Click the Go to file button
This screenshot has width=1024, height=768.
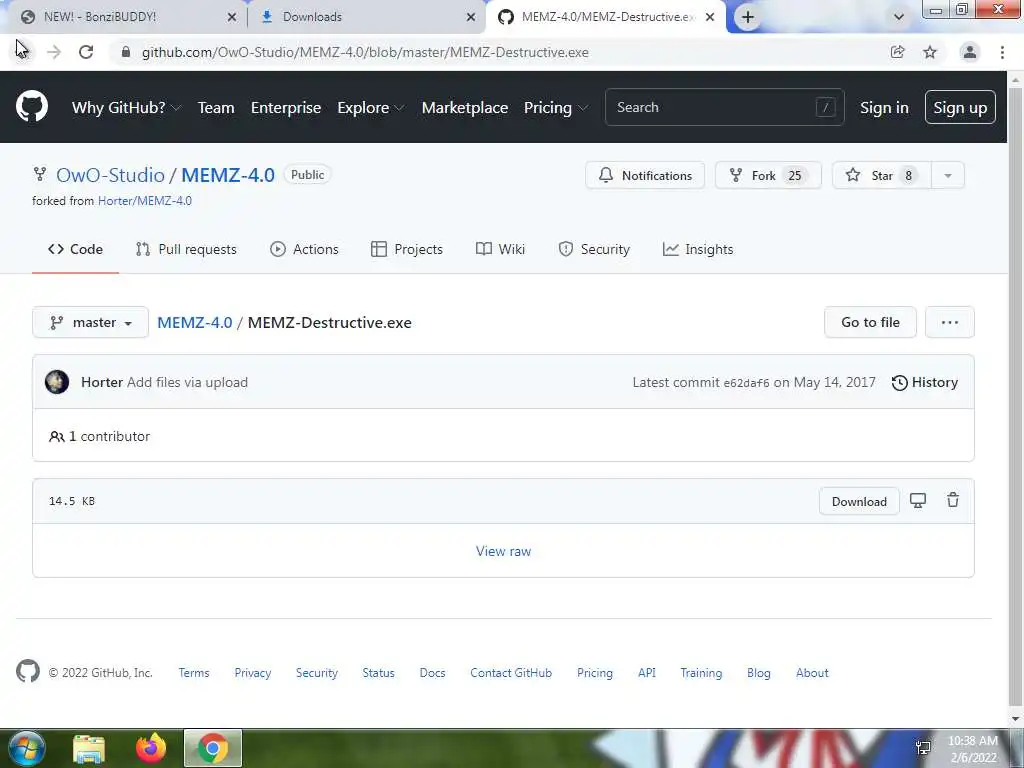click(x=871, y=322)
